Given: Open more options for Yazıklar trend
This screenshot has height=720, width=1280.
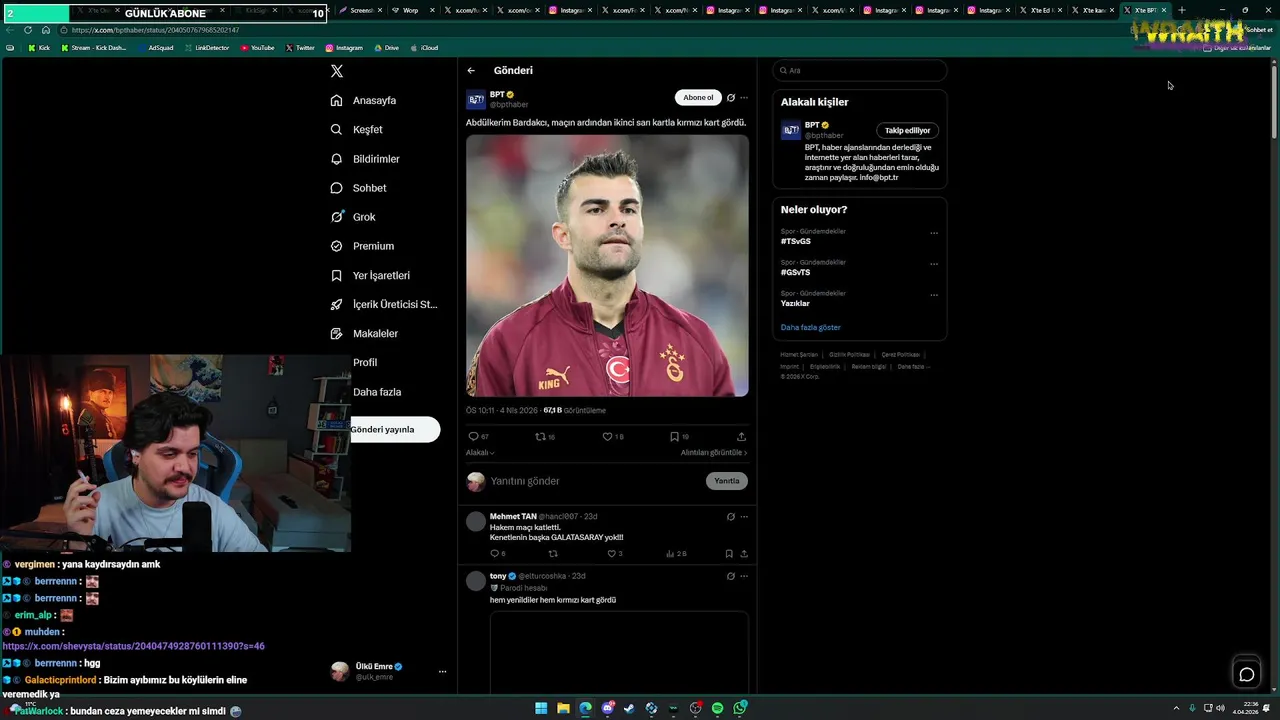Looking at the screenshot, I should click(x=934, y=295).
